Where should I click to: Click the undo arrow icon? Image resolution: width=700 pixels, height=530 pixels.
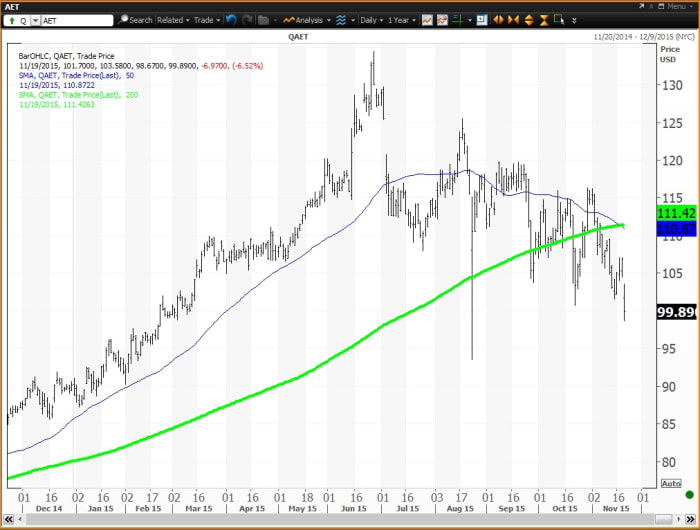click(x=232, y=20)
